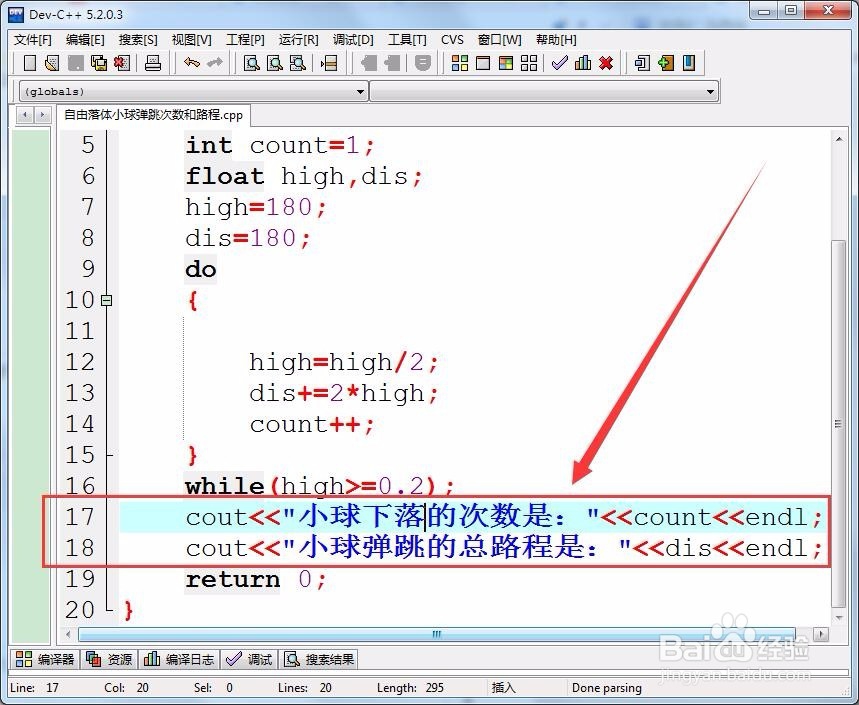The height and width of the screenshot is (705, 859).
Task: Open the 视图[V] menu
Action: 191,39
